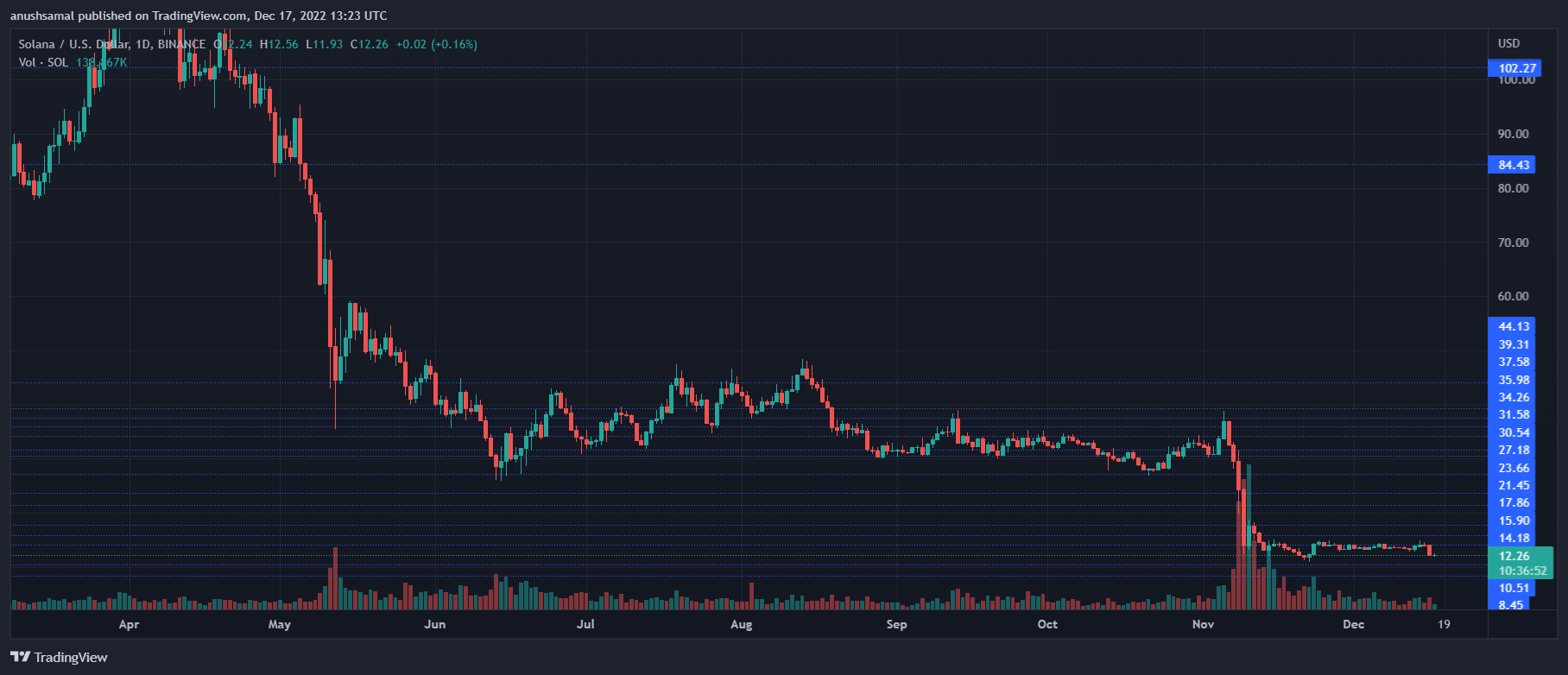The image size is (1568, 675).
Task: Click the current price 12.26 label
Action: pos(1514,556)
